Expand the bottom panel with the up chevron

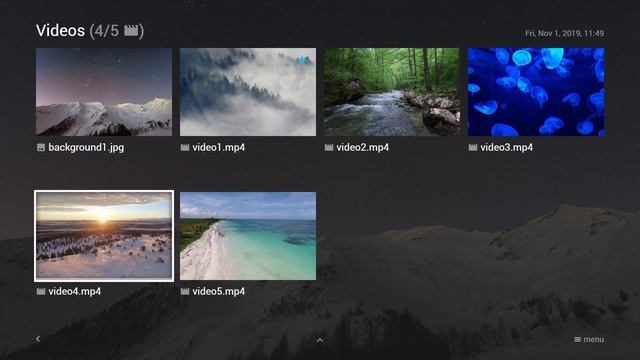click(x=320, y=340)
